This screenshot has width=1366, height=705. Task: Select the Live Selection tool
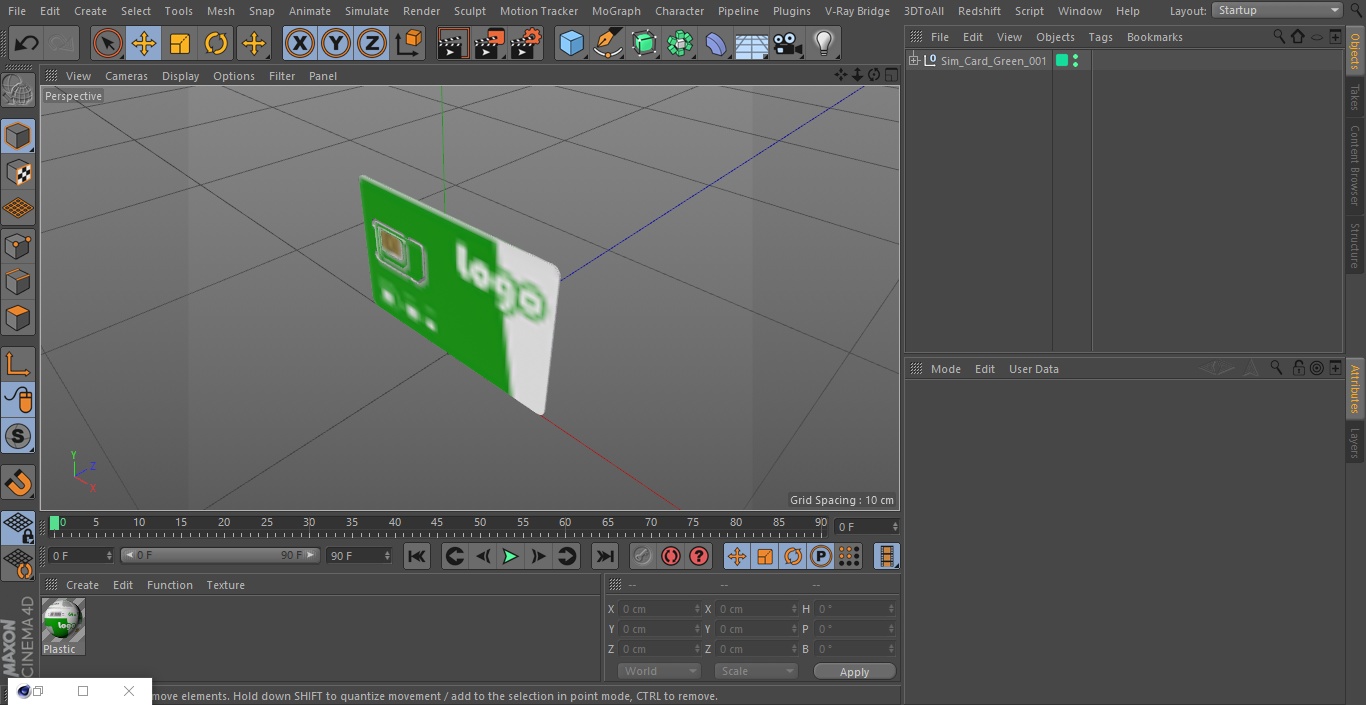pos(108,44)
